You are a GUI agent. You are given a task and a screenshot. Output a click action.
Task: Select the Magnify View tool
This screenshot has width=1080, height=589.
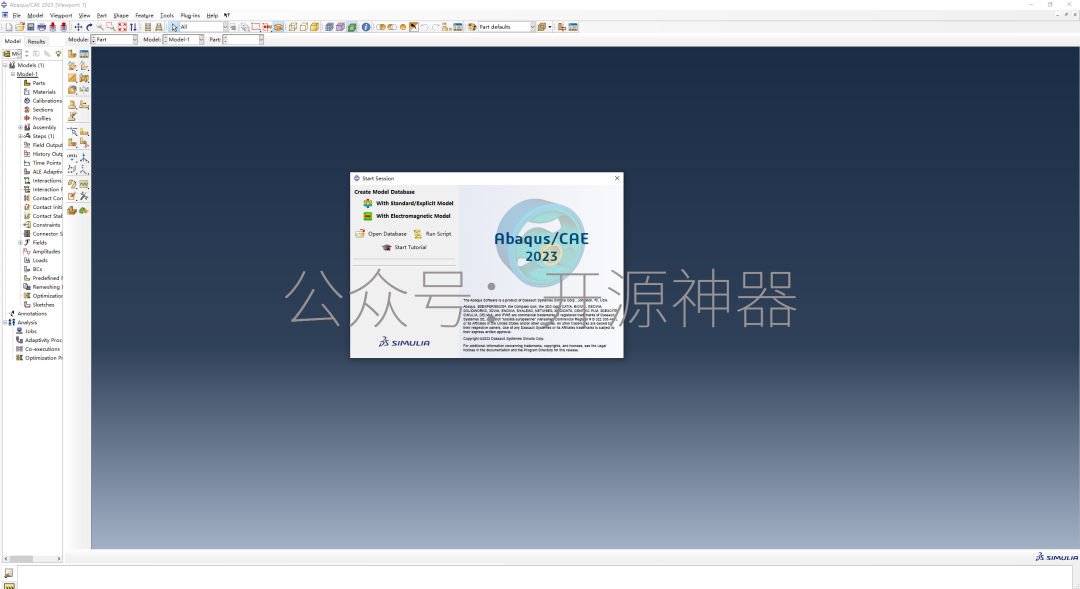pyautogui.click(x=100, y=27)
